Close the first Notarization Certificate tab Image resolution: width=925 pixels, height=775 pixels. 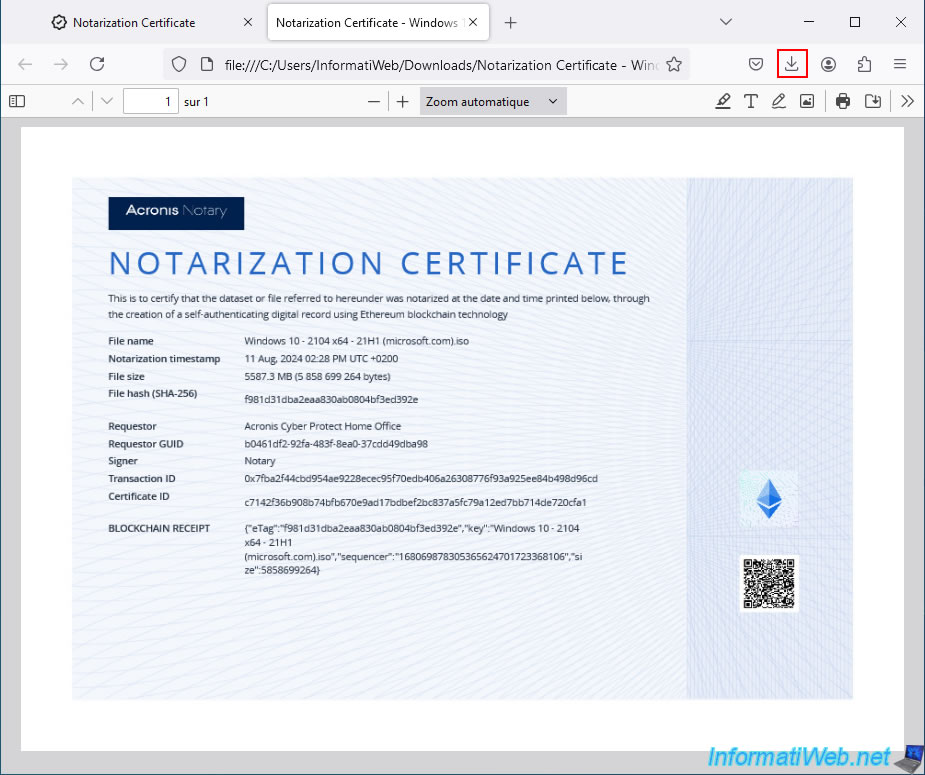click(248, 22)
